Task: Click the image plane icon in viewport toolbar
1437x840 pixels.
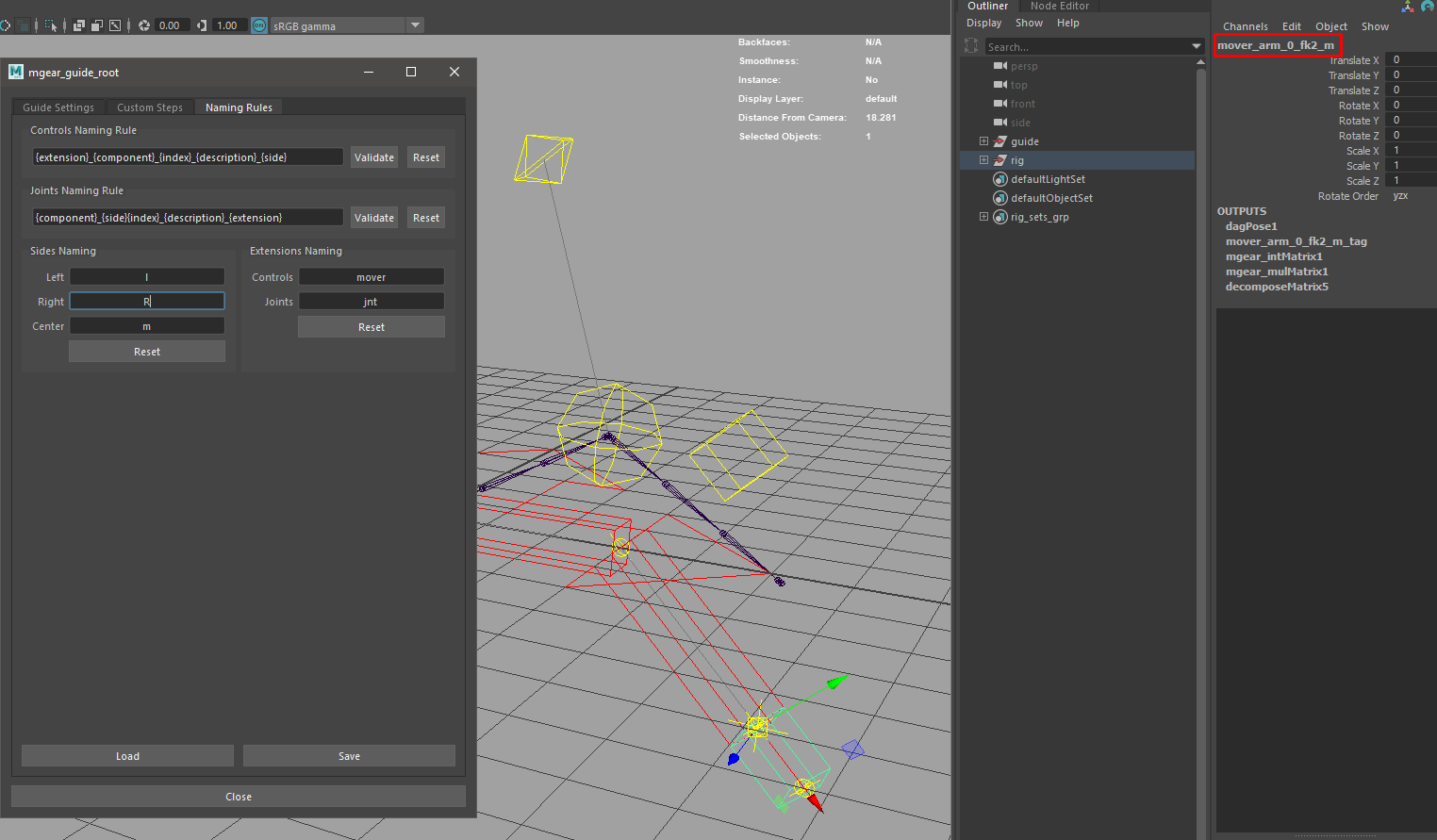Action: point(115,25)
